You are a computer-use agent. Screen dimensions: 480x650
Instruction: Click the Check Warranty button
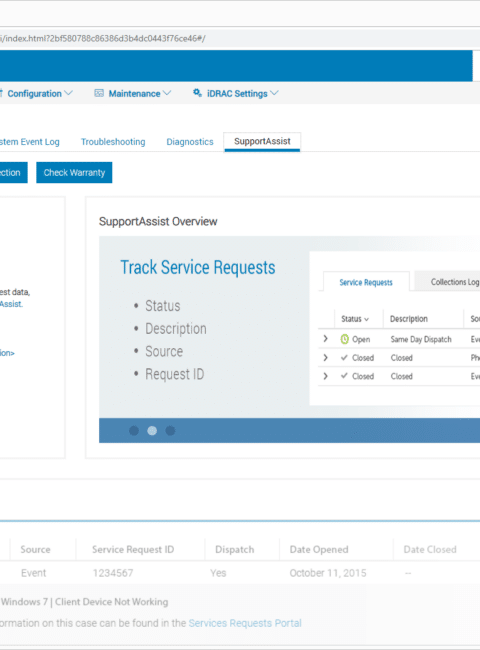tap(74, 172)
